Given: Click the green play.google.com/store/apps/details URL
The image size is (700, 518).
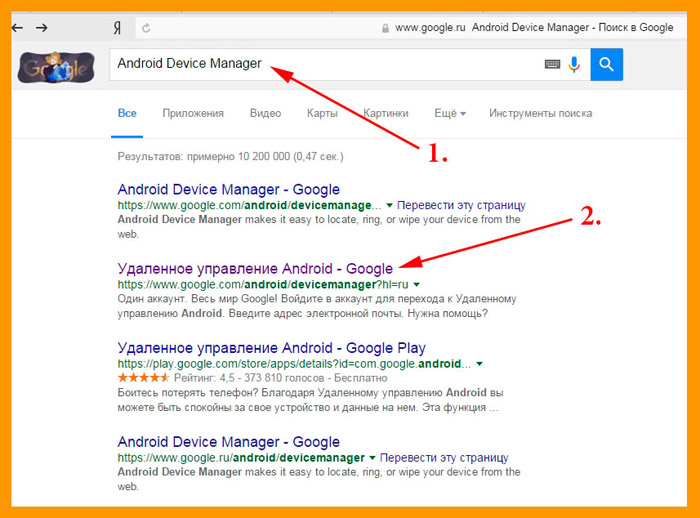Looking at the screenshot, I should 294,364.
